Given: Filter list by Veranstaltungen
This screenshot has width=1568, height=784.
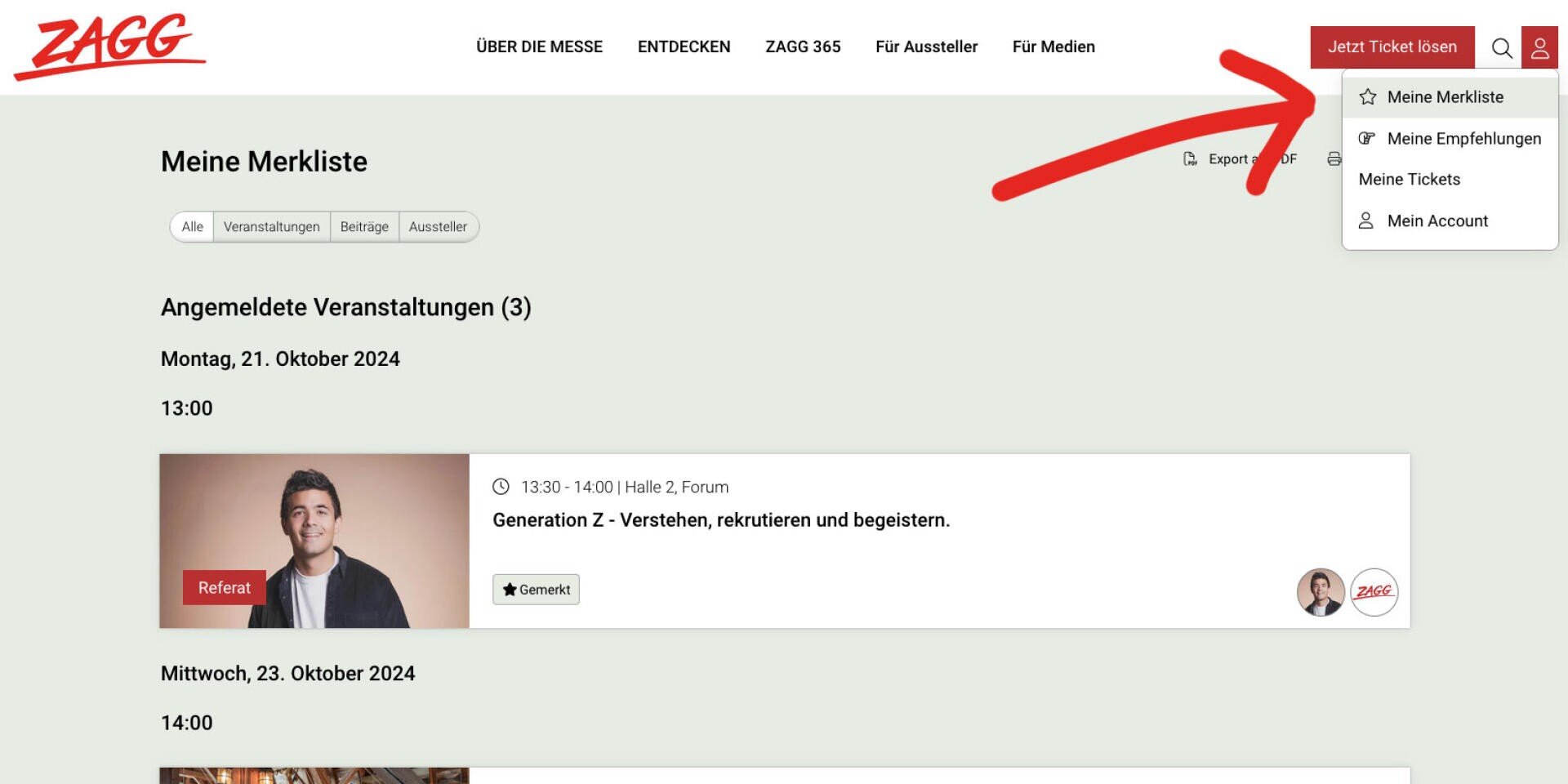Looking at the screenshot, I should [x=271, y=227].
